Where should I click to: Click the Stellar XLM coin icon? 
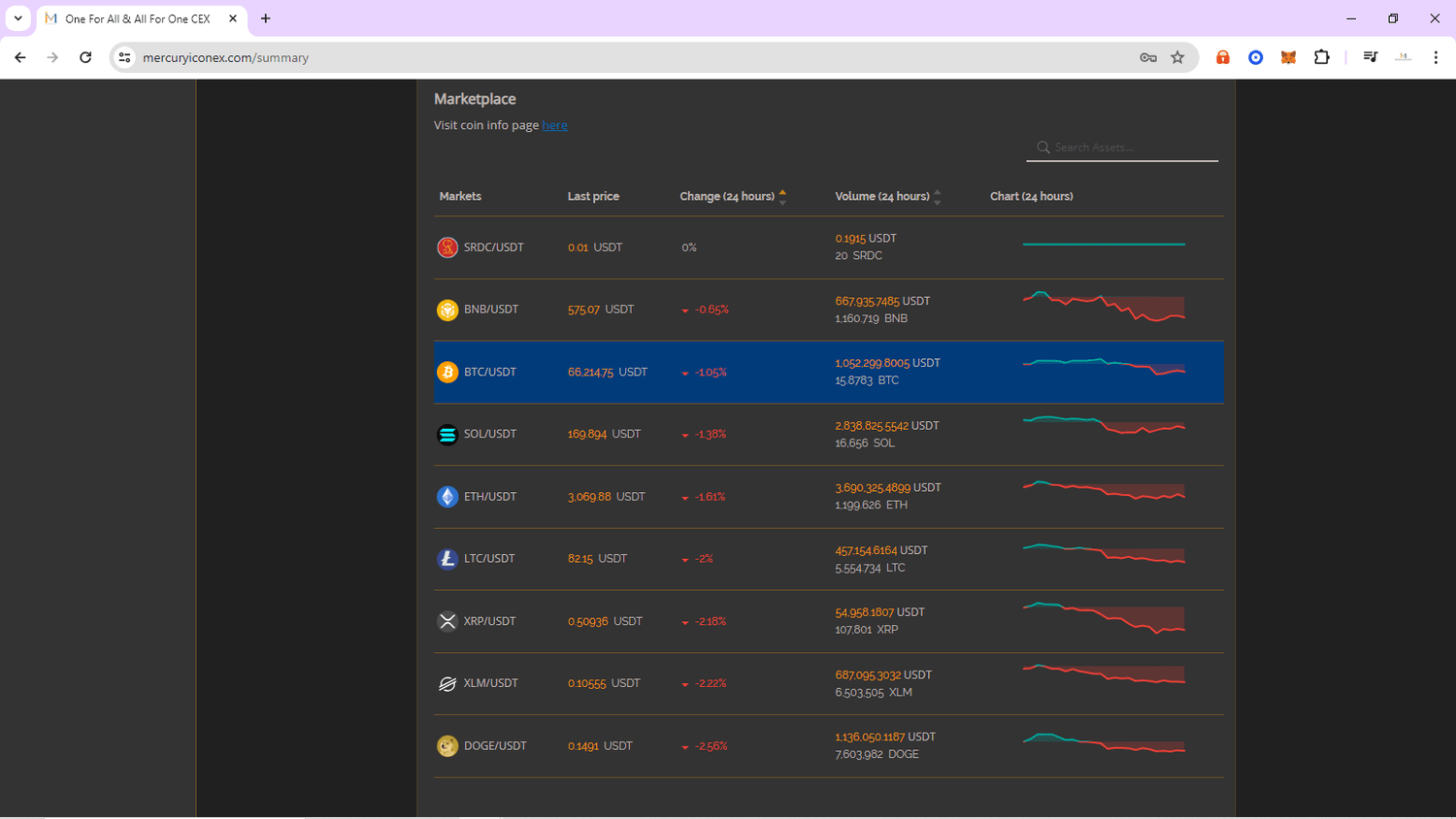point(447,684)
